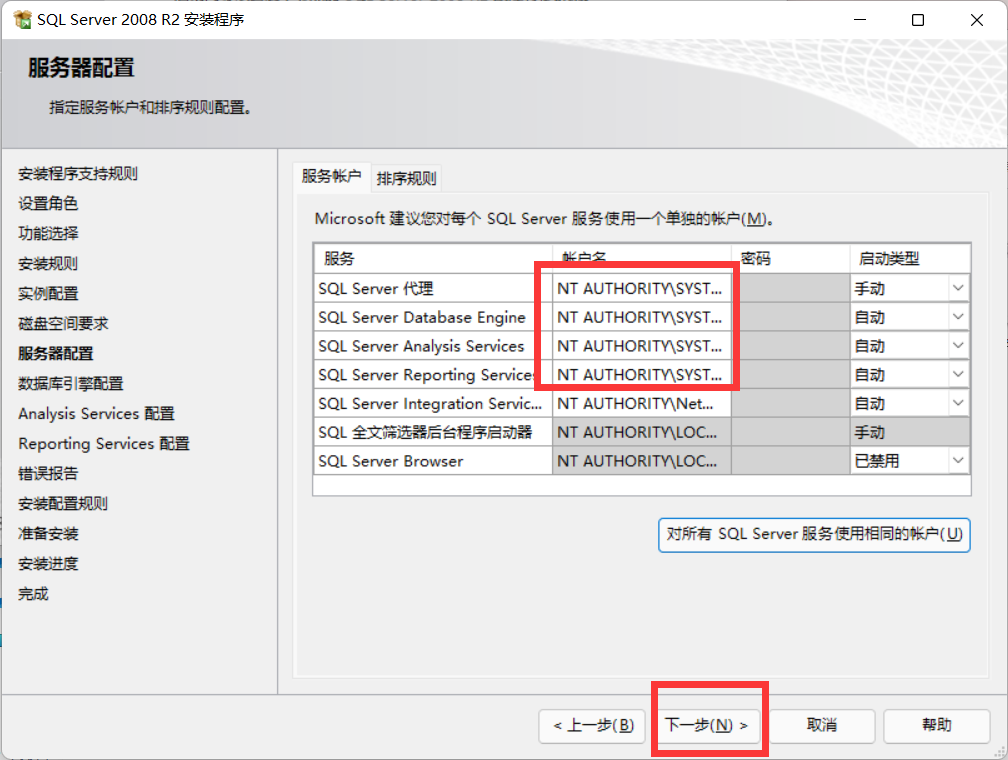Click 对所有 SQL Server 服务使用相同的帐户 button

click(814, 534)
